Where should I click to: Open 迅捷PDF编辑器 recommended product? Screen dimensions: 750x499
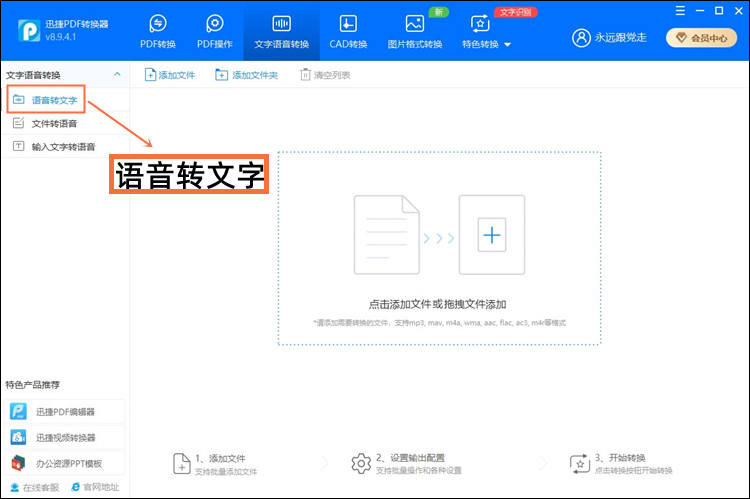pyautogui.click(x=65, y=411)
